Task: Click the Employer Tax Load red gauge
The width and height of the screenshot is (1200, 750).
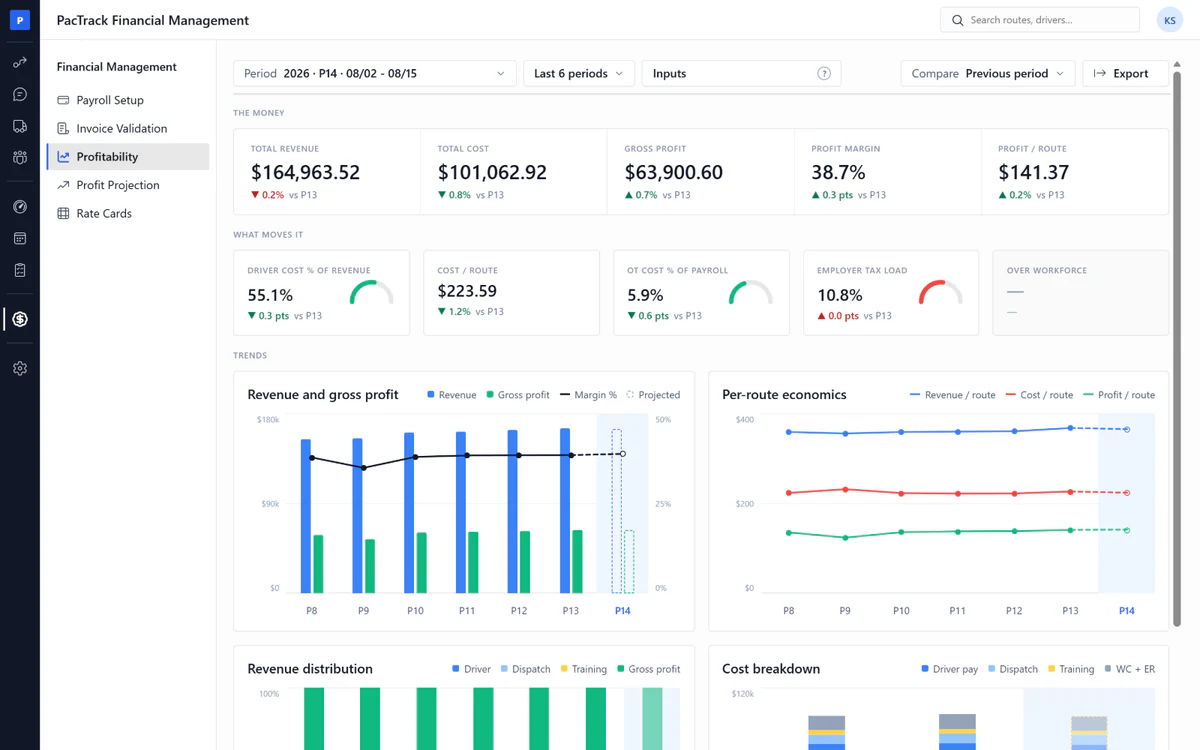Action: (941, 293)
